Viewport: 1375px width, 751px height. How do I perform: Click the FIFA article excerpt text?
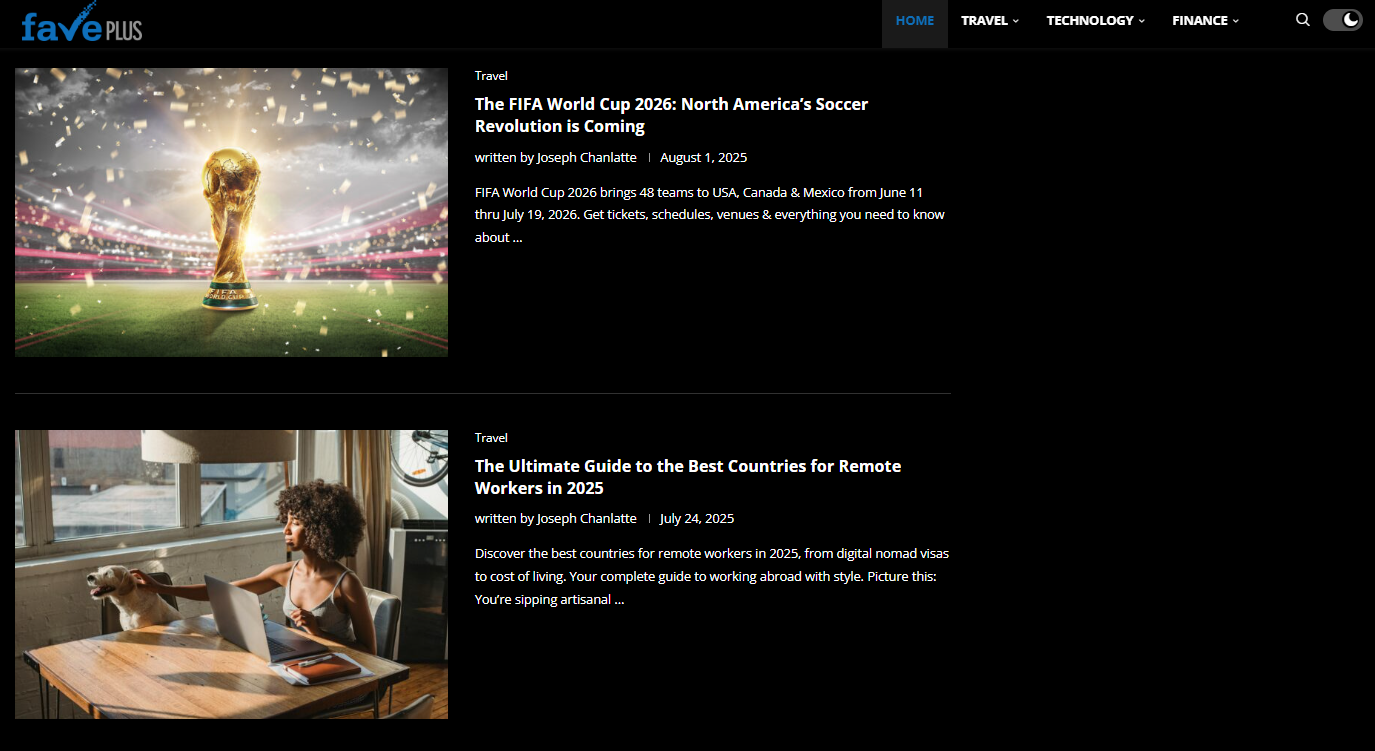click(710, 215)
